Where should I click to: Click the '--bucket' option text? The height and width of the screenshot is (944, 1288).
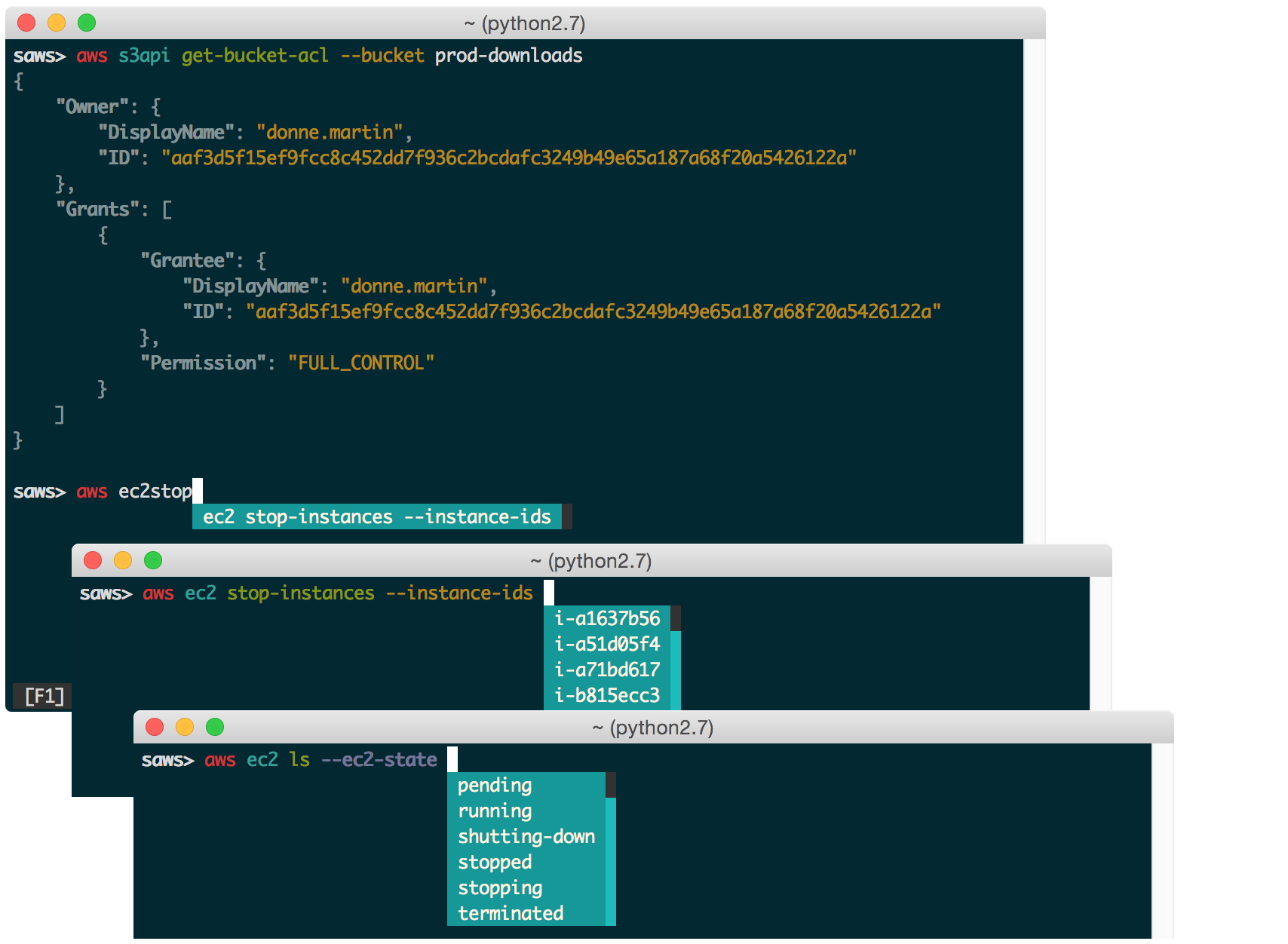point(382,56)
